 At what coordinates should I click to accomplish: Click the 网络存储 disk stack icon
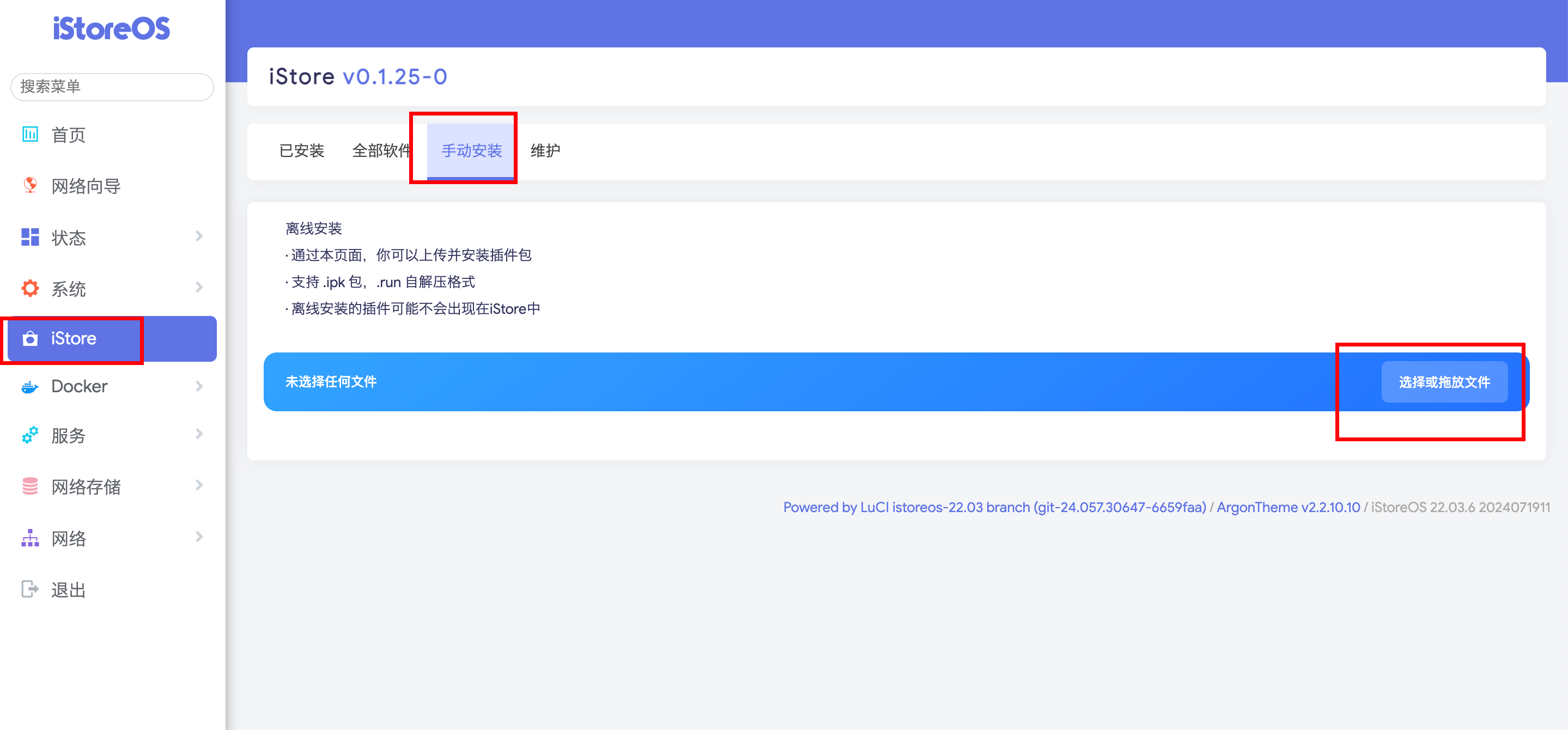pyautogui.click(x=30, y=486)
